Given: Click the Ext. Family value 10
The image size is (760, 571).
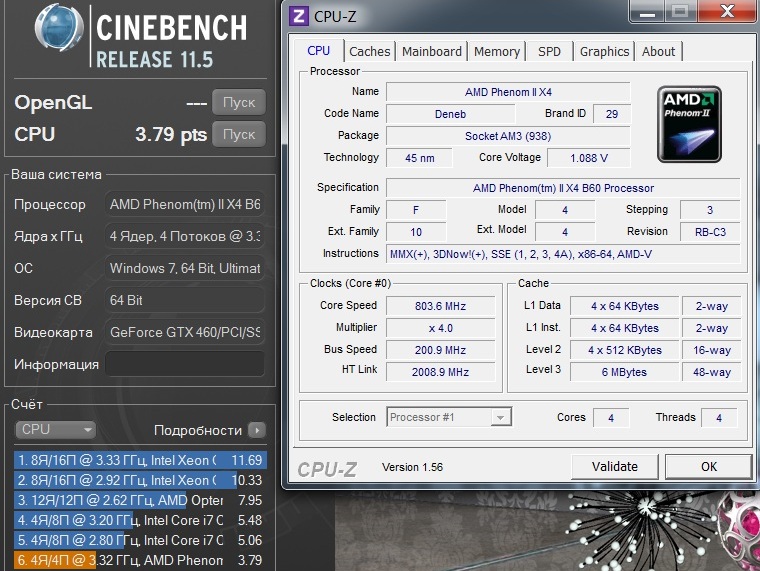Looking at the screenshot, I should pyautogui.click(x=416, y=232).
